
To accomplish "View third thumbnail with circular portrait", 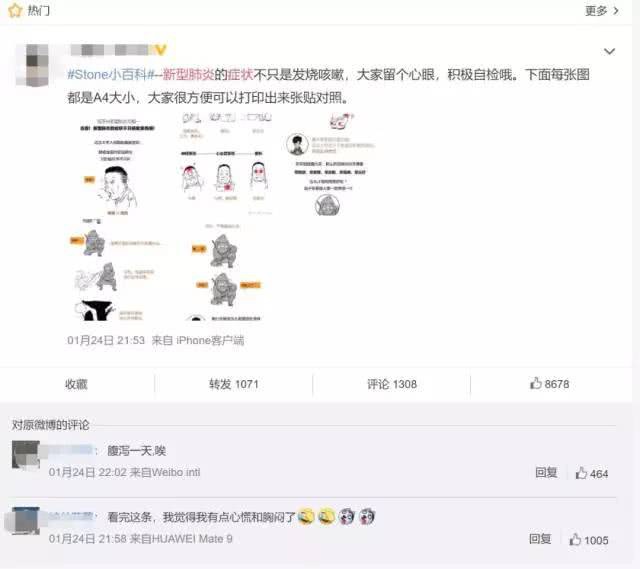I will [329, 165].
